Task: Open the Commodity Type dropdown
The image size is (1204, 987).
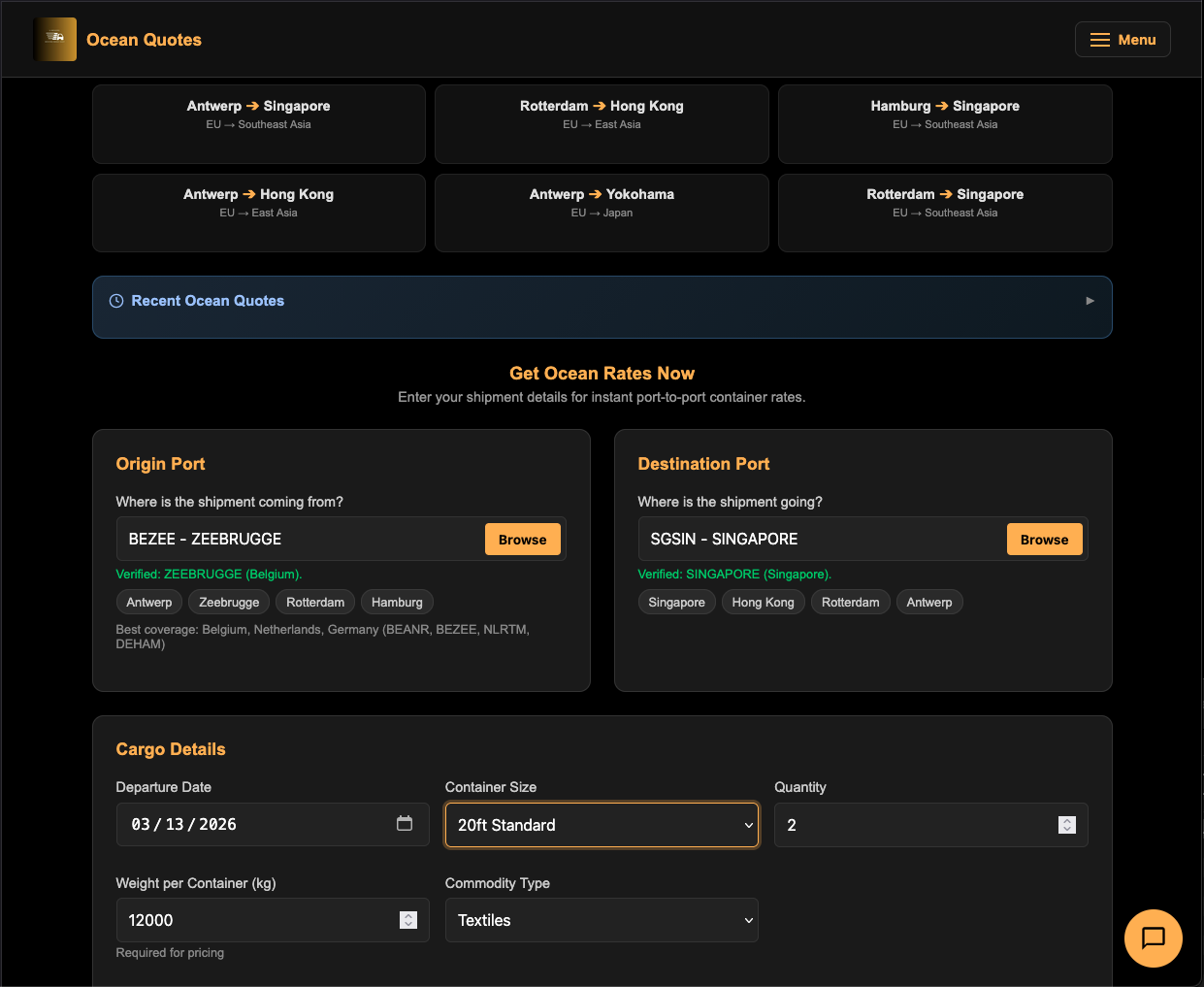Action: coord(602,920)
